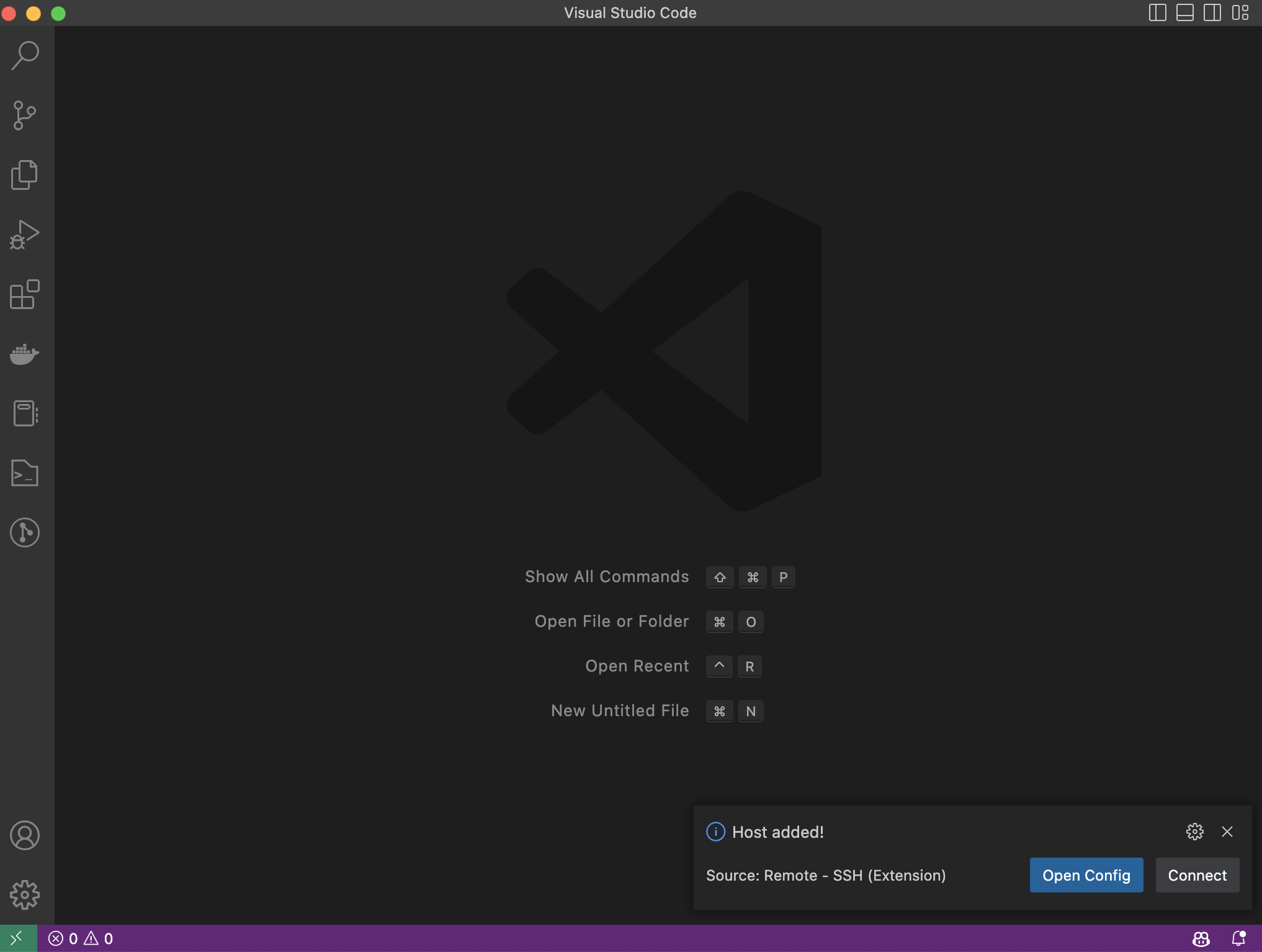Toggle bottom panel layout
This screenshot has width=1262, height=952.
pyautogui.click(x=1185, y=13)
